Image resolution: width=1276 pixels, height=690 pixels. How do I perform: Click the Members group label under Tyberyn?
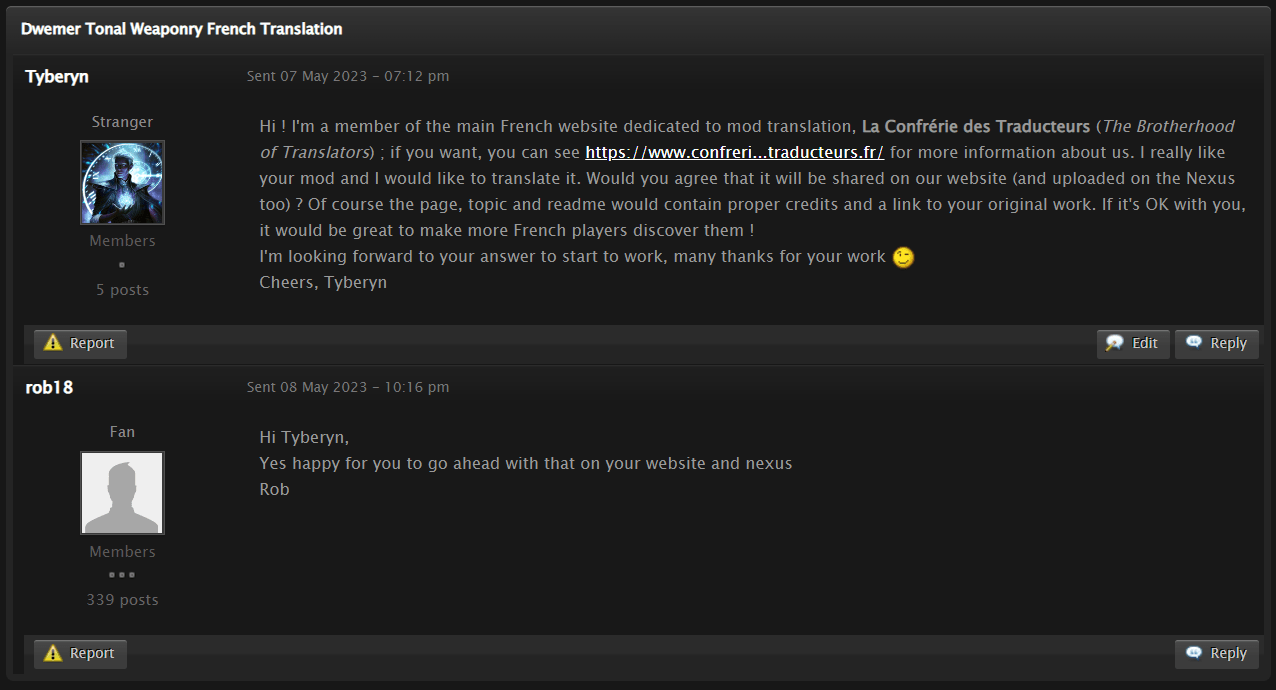pyautogui.click(x=122, y=241)
